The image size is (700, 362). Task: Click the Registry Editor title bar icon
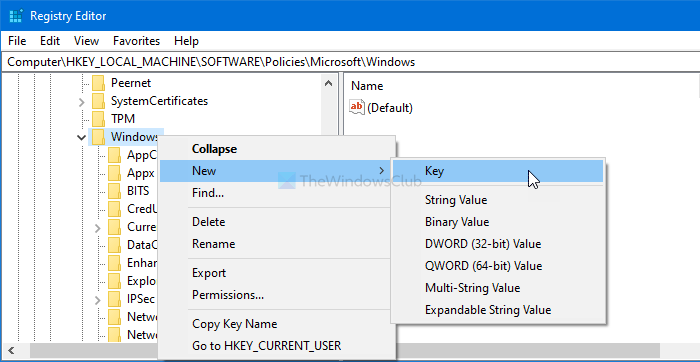[x=16, y=16]
